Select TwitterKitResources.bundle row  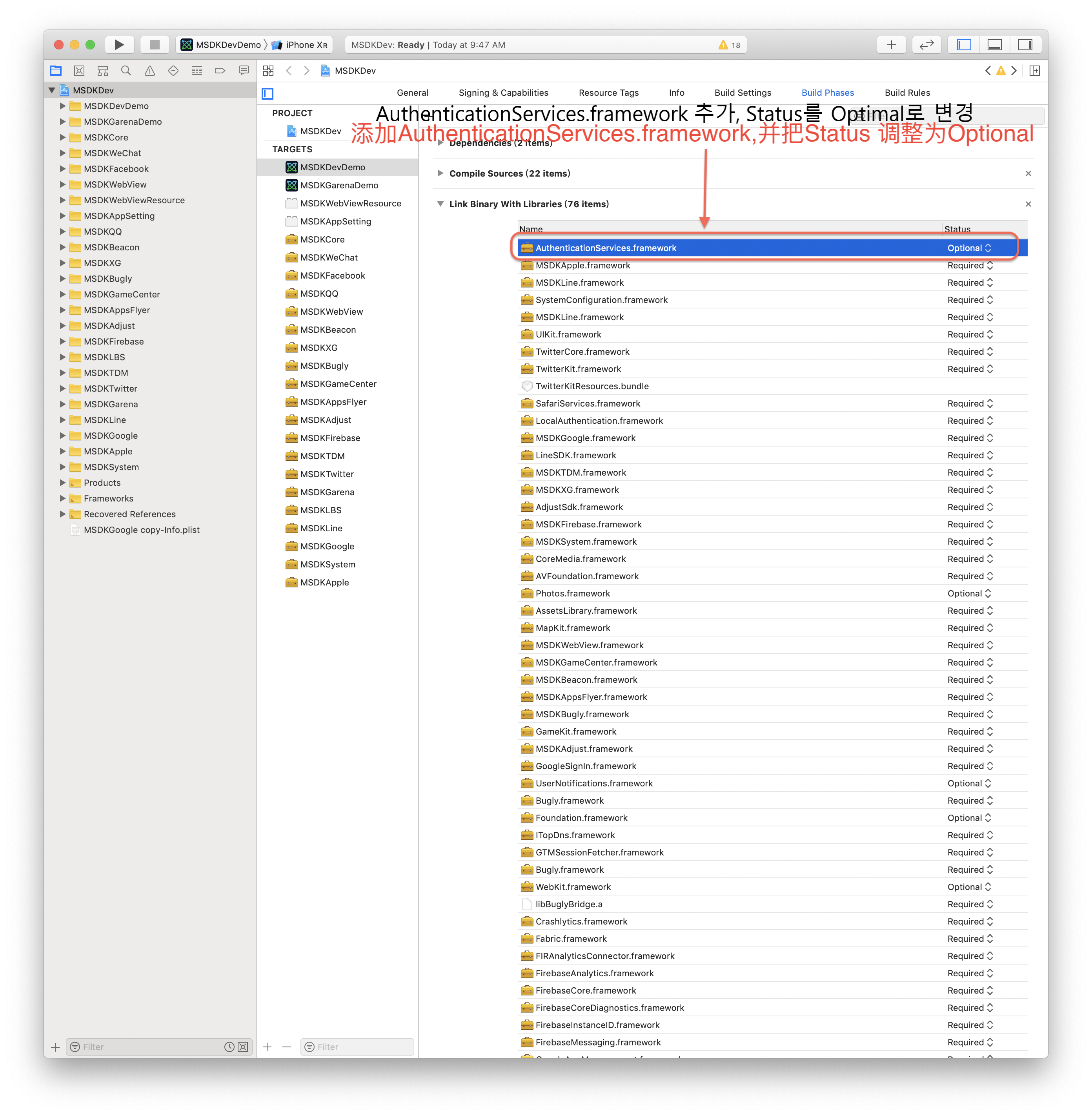pyautogui.click(x=772, y=386)
